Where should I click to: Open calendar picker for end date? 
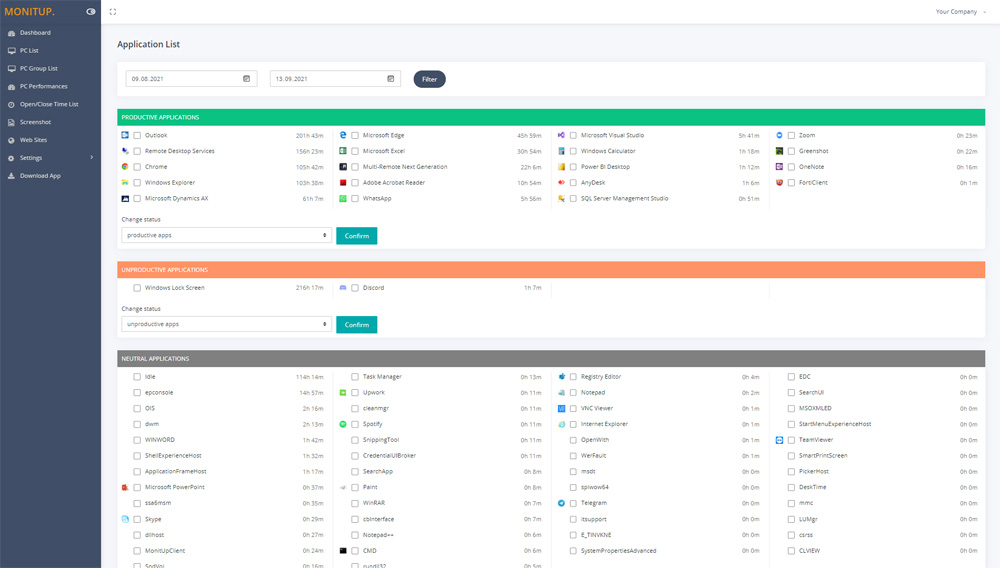point(391,78)
